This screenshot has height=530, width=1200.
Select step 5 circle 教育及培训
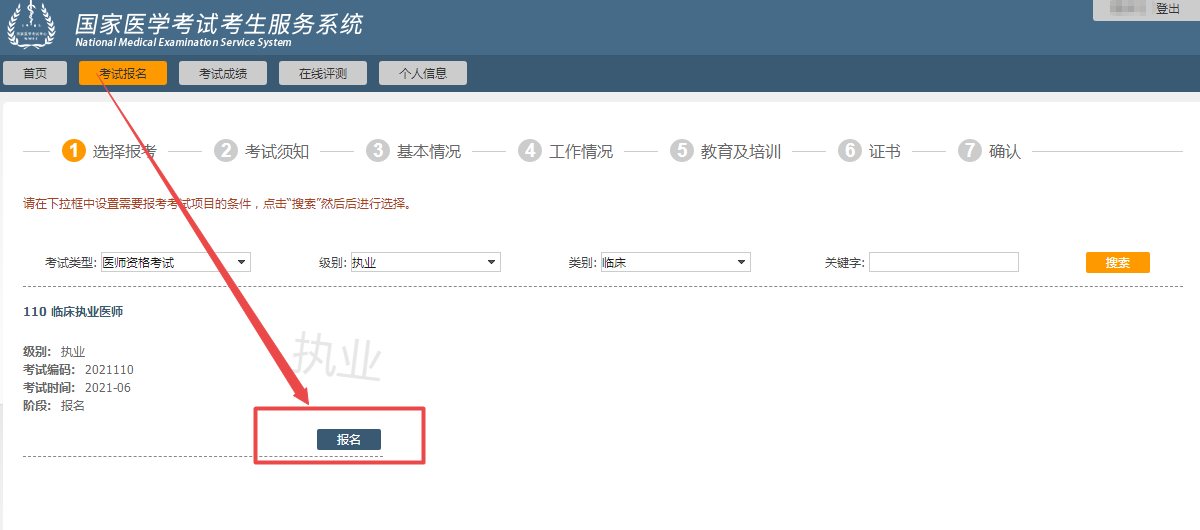(x=681, y=151)
